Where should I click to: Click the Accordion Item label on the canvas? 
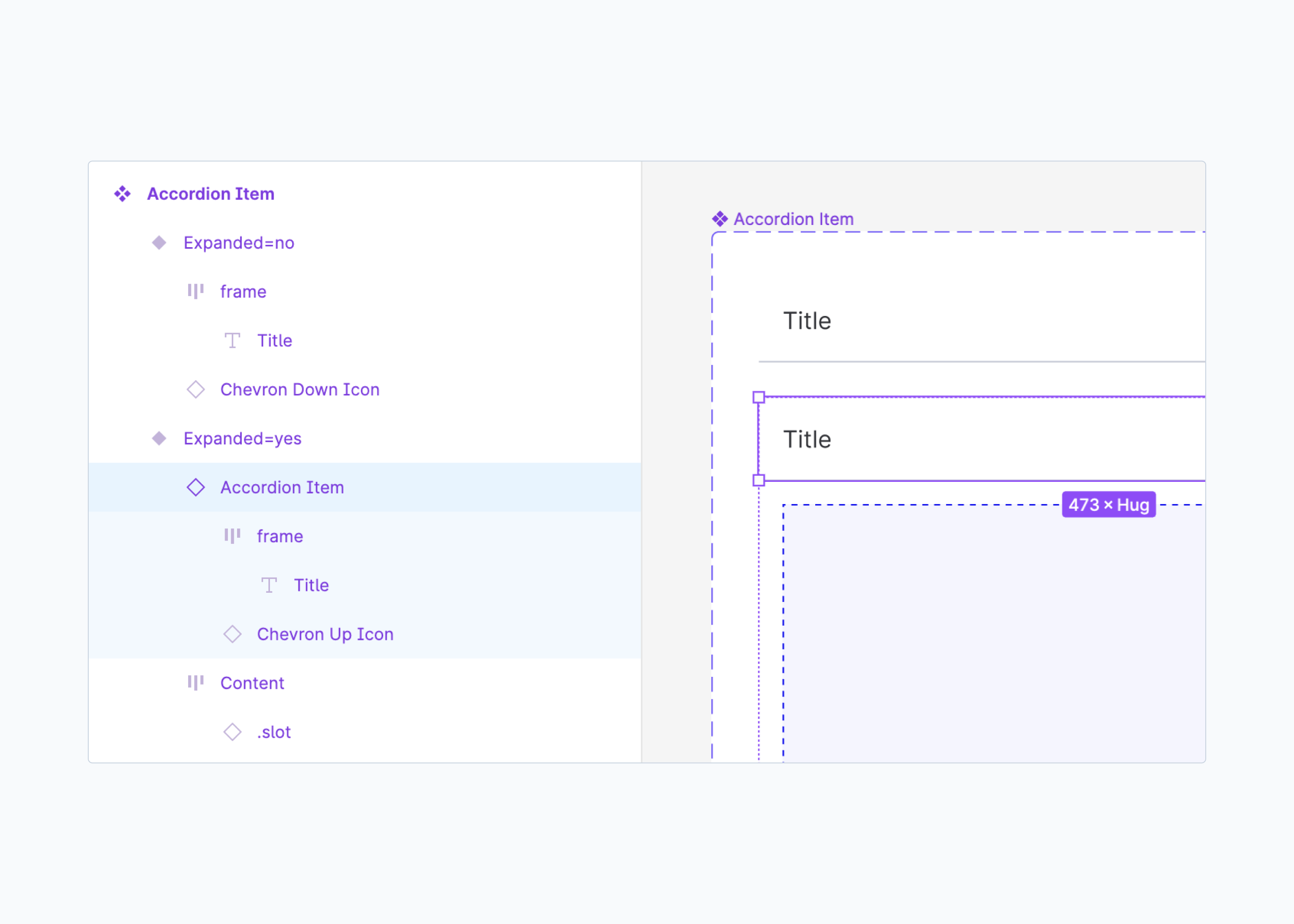[x=793, y=219]
